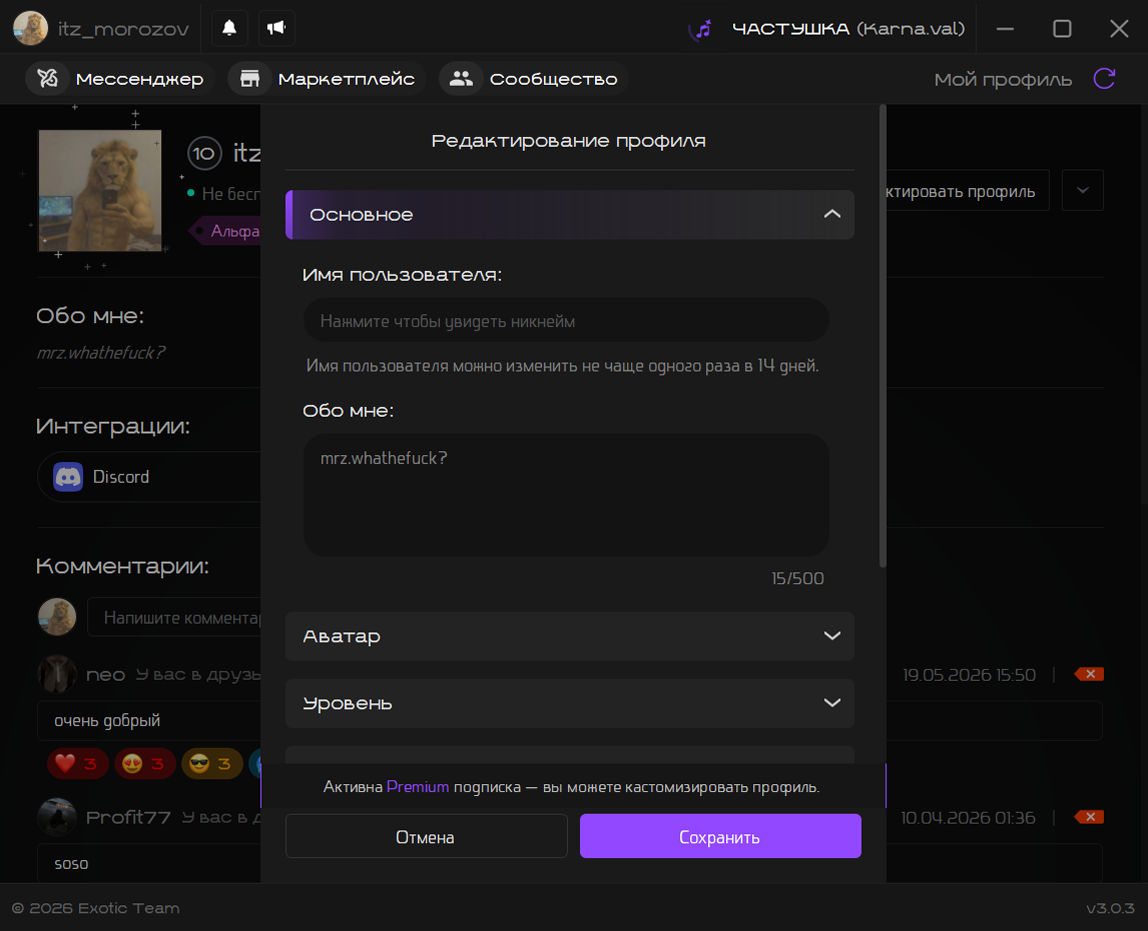This screenshot has width=1148, height=931.
Task: Click the ЧАСТУШКА (Karna.val) track title
Action: coord(849,29)
